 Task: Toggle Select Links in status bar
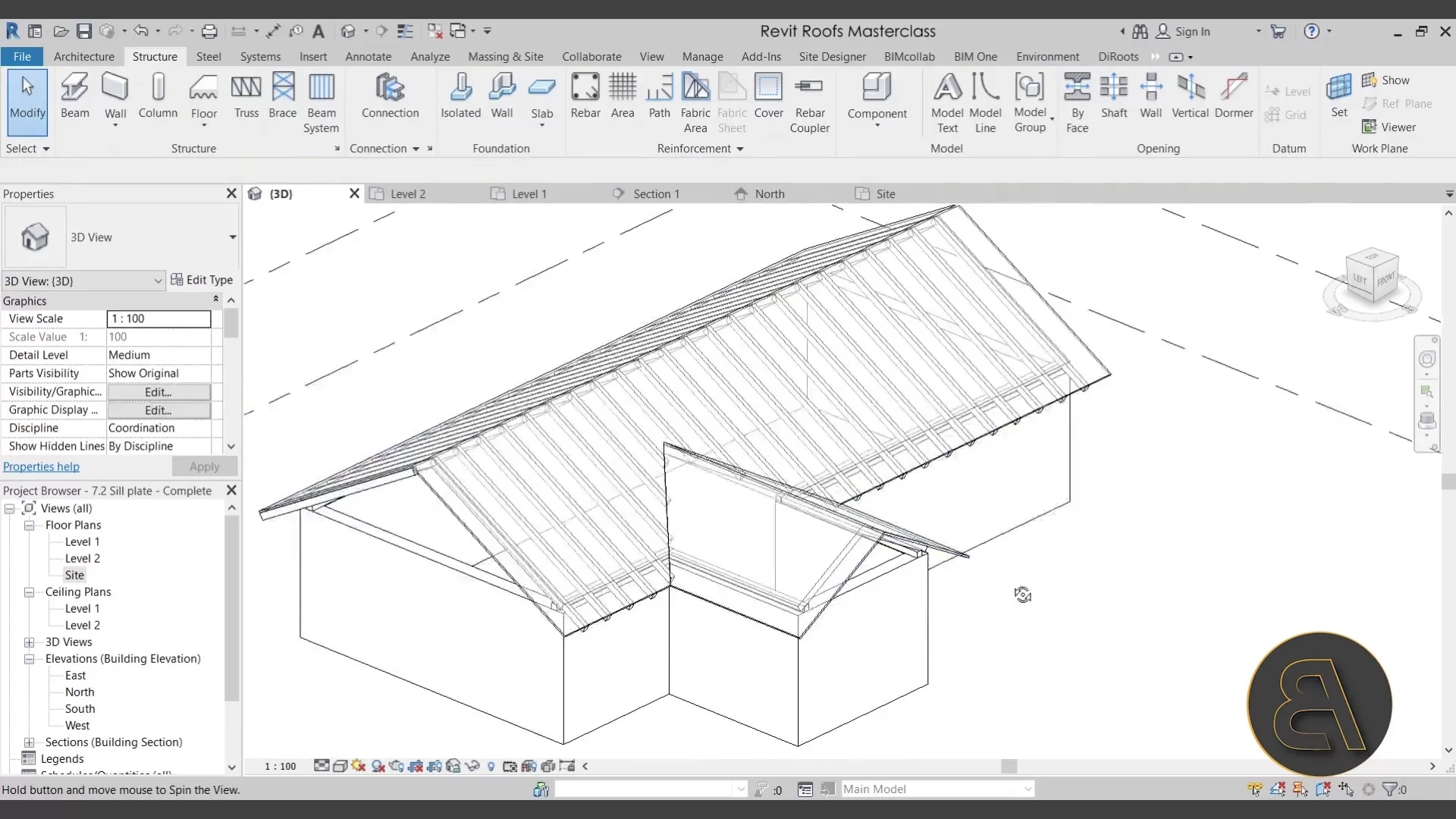[x=1254, y=789]
